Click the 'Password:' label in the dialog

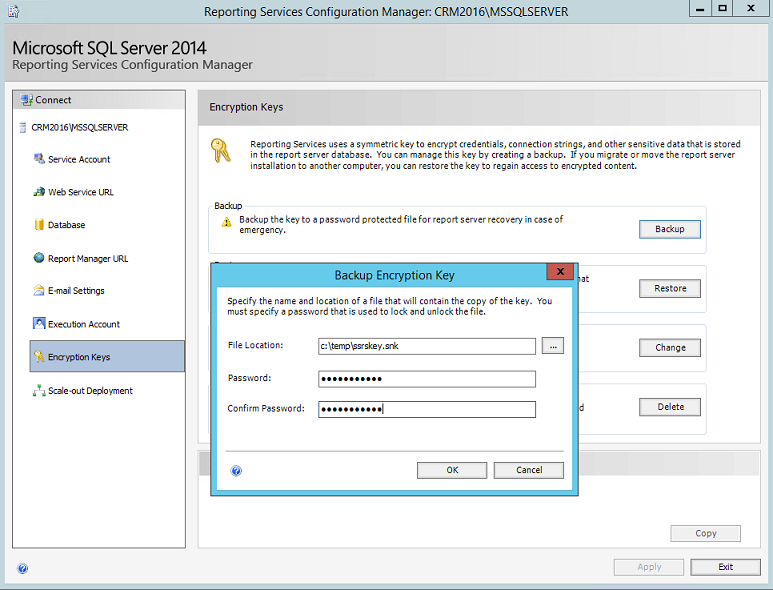(x=249, y=378)
